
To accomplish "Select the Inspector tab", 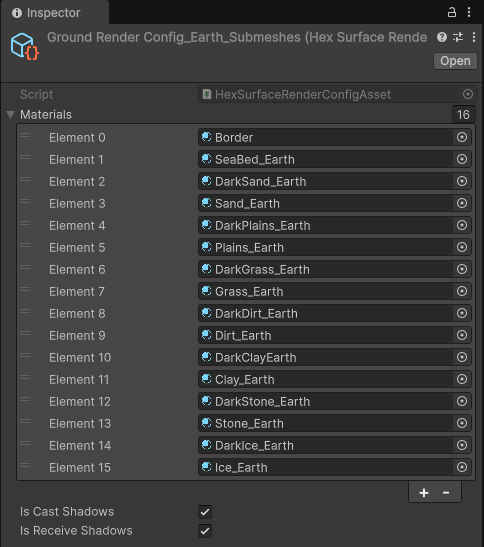I will click(55, 13).
